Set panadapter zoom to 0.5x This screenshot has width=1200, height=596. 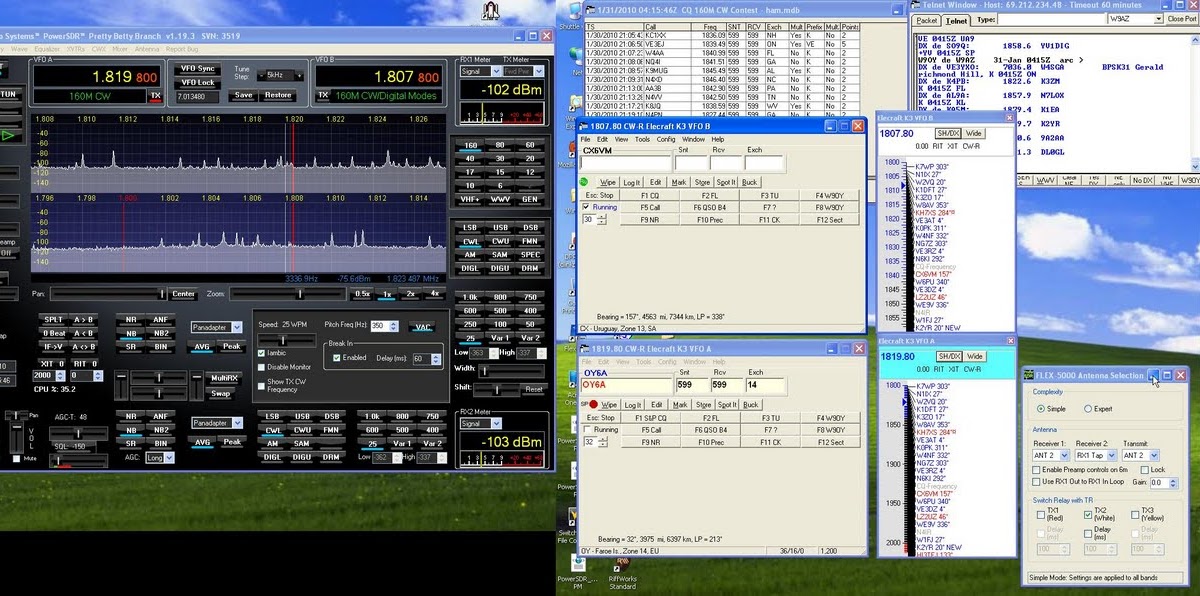[362, 294]
